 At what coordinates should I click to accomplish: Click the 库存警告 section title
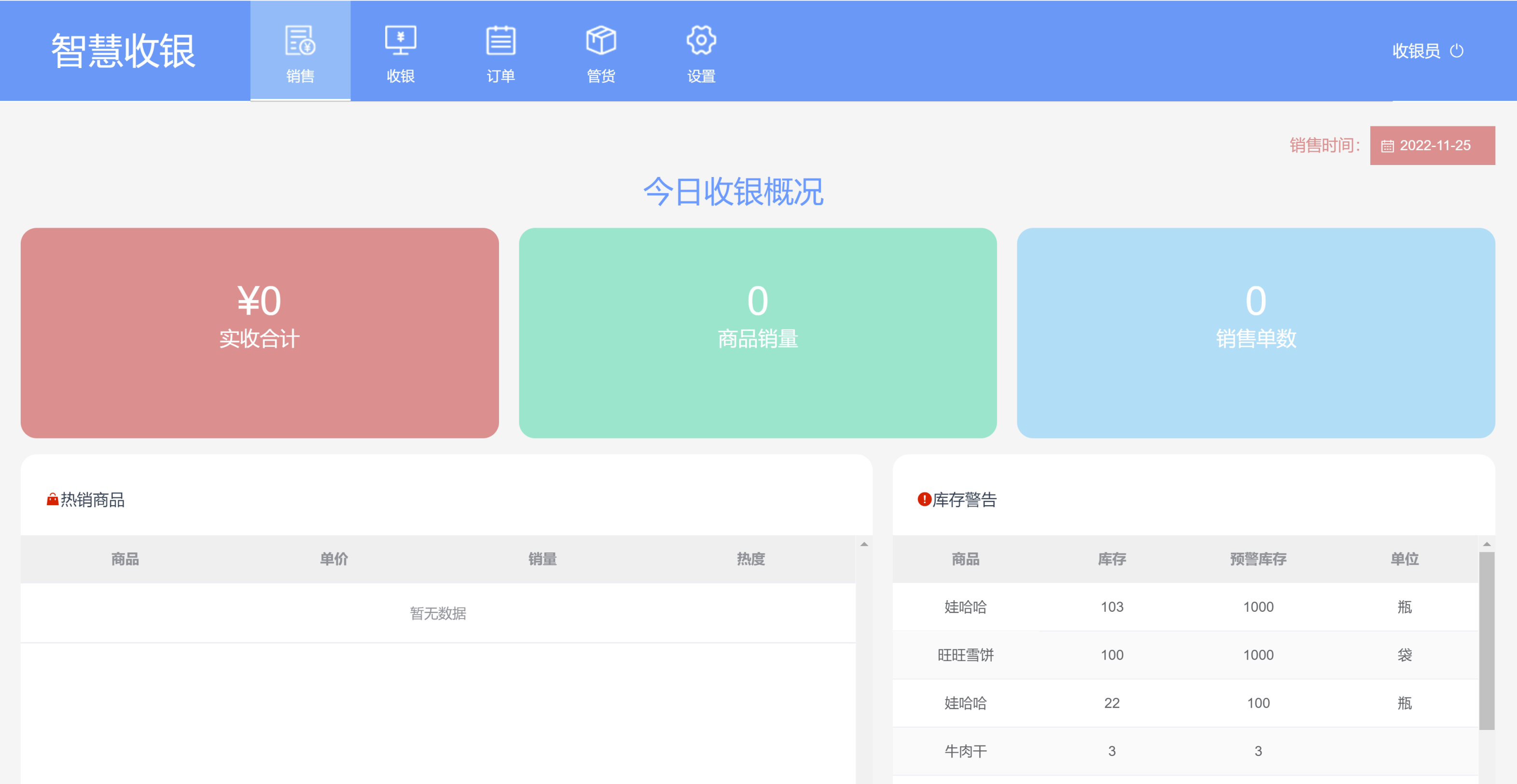coord(965,500)
